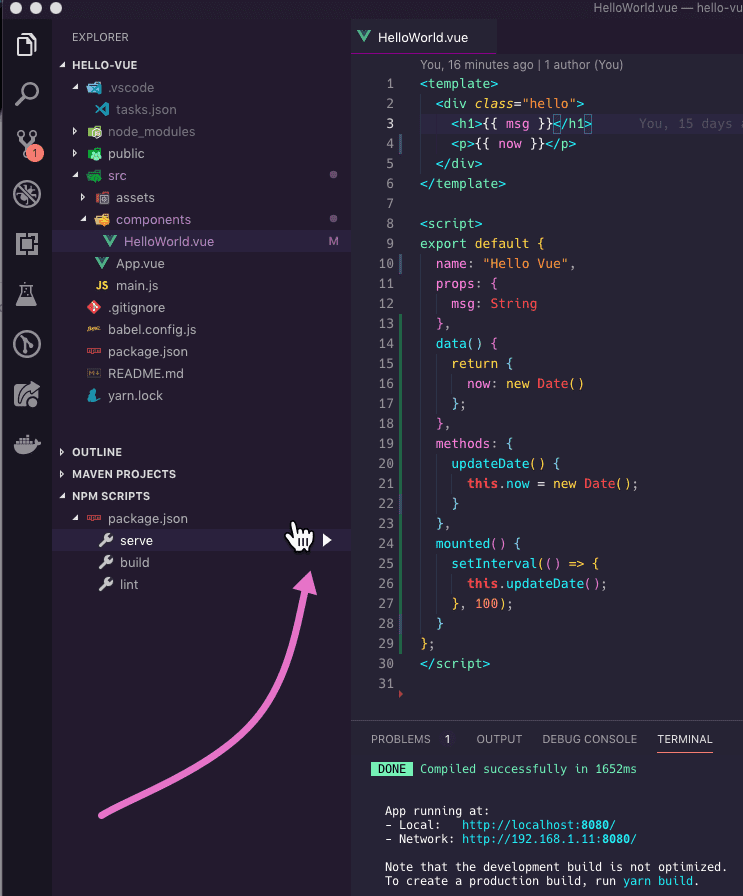This screenshot has width=743, height=896.
Task: Open the Docker whale icon
Action: click(x=27, y=444)
